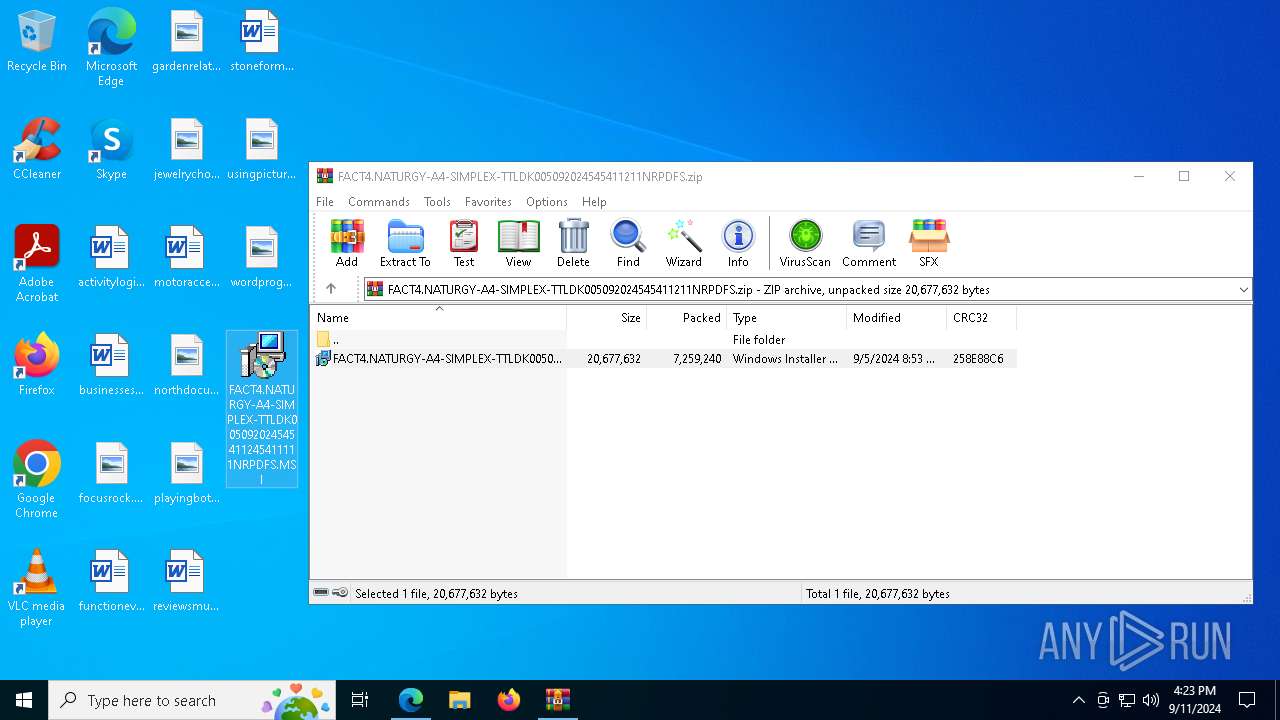
Task: Open the File menu
Action: pyautogui.click(x=325, y=202)
